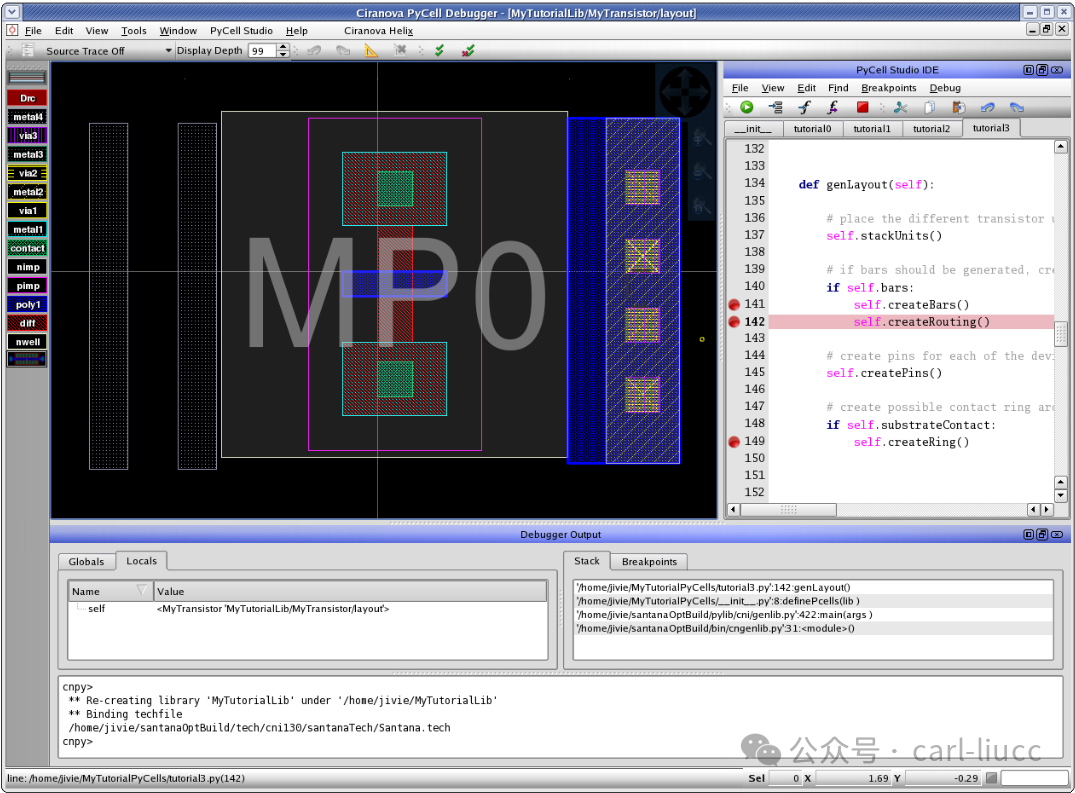Click the Cut scissors icon

(900, 107)
